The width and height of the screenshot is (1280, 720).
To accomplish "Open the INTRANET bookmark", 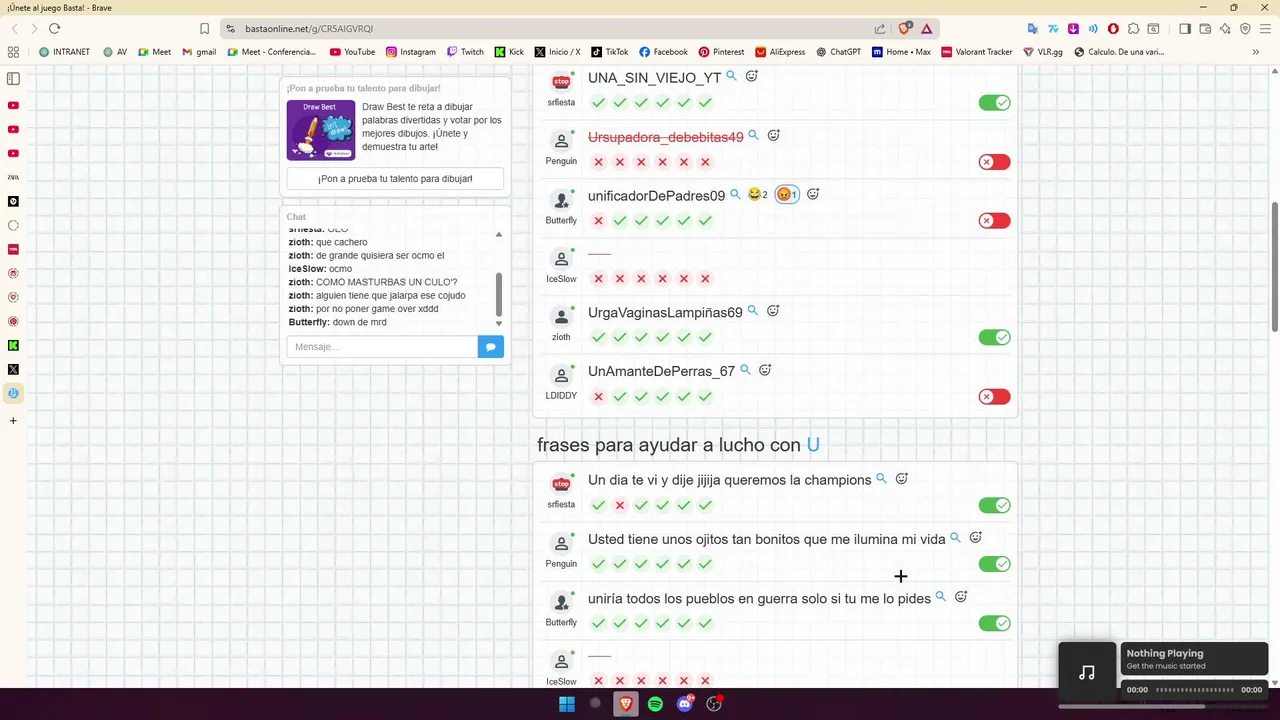I will [64, 52].
